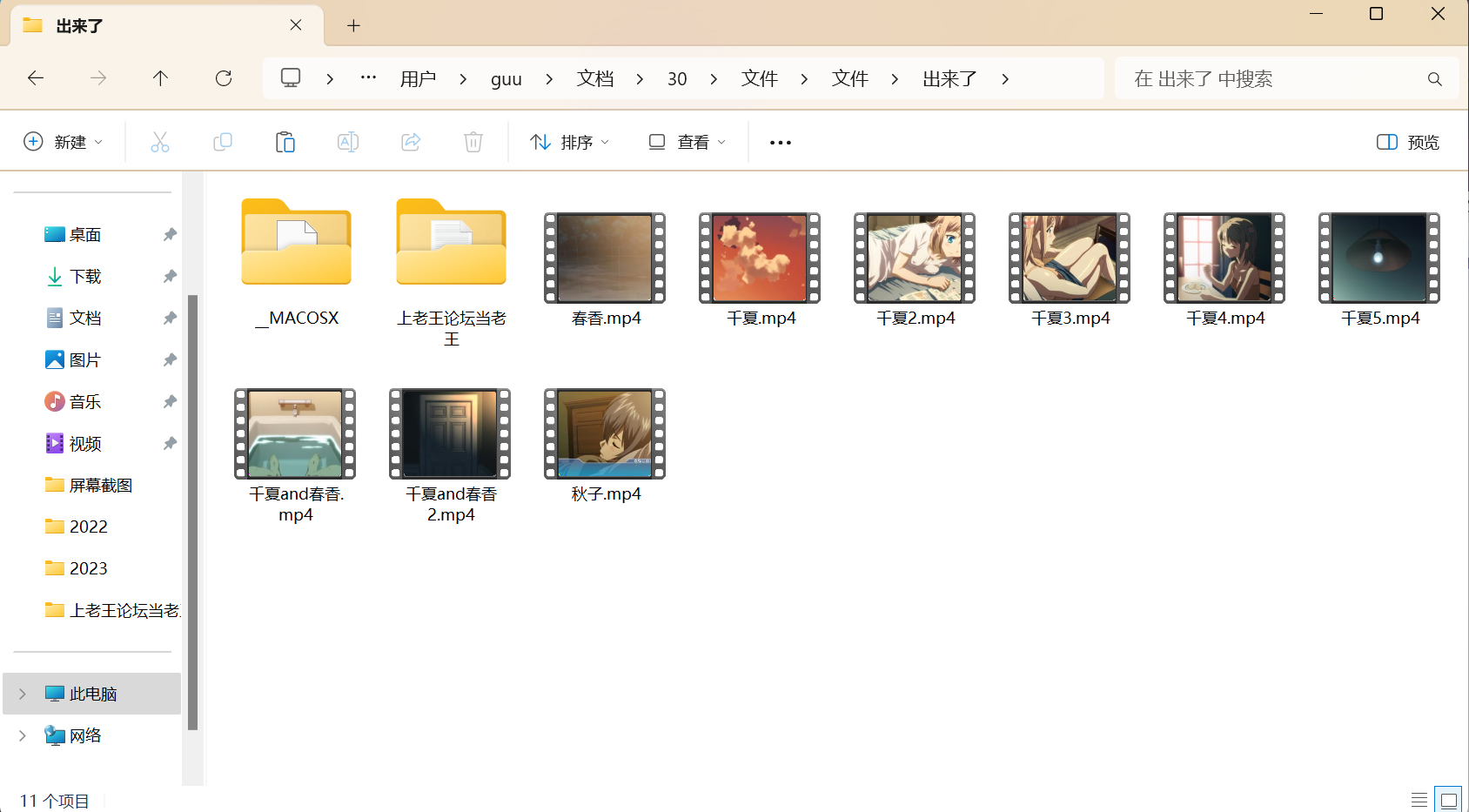Open a new tab with plus button
Viewport: 1469px width, 812px height.
coord(353,26)
